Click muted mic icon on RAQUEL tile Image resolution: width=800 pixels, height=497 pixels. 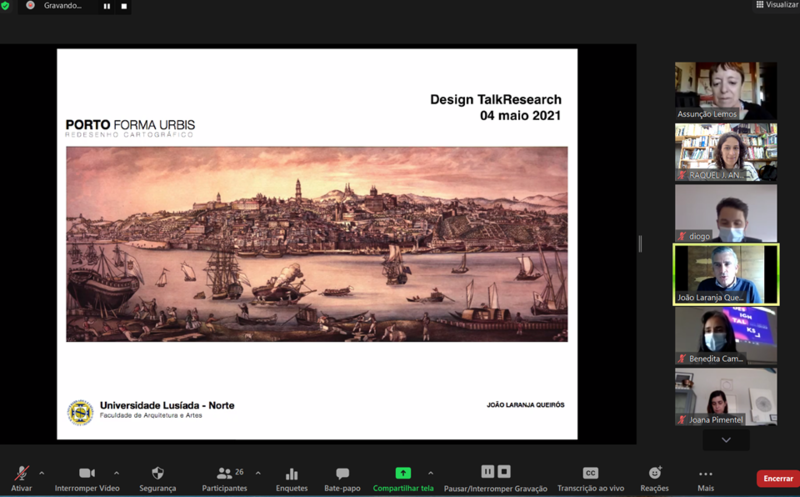pyautogui.click(x=682, y=175)
